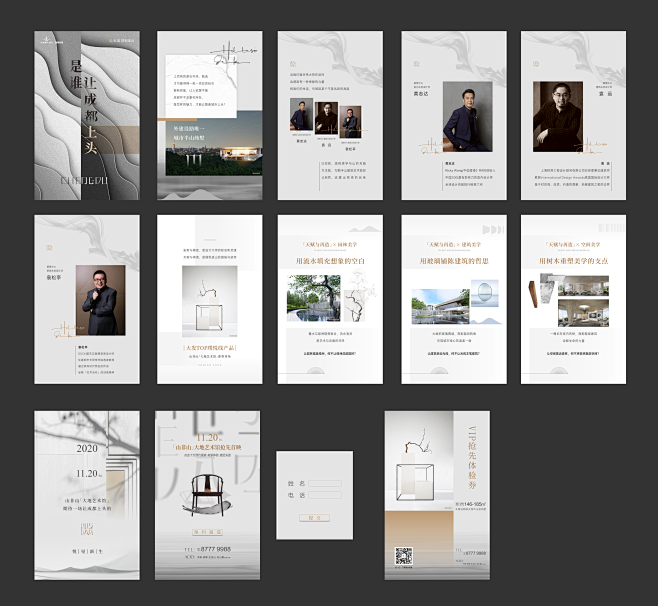Click the 悦|望|新|生 slogan text
Image resolution: width=658 pixels, height=606 pixels.
coord(87,551)
